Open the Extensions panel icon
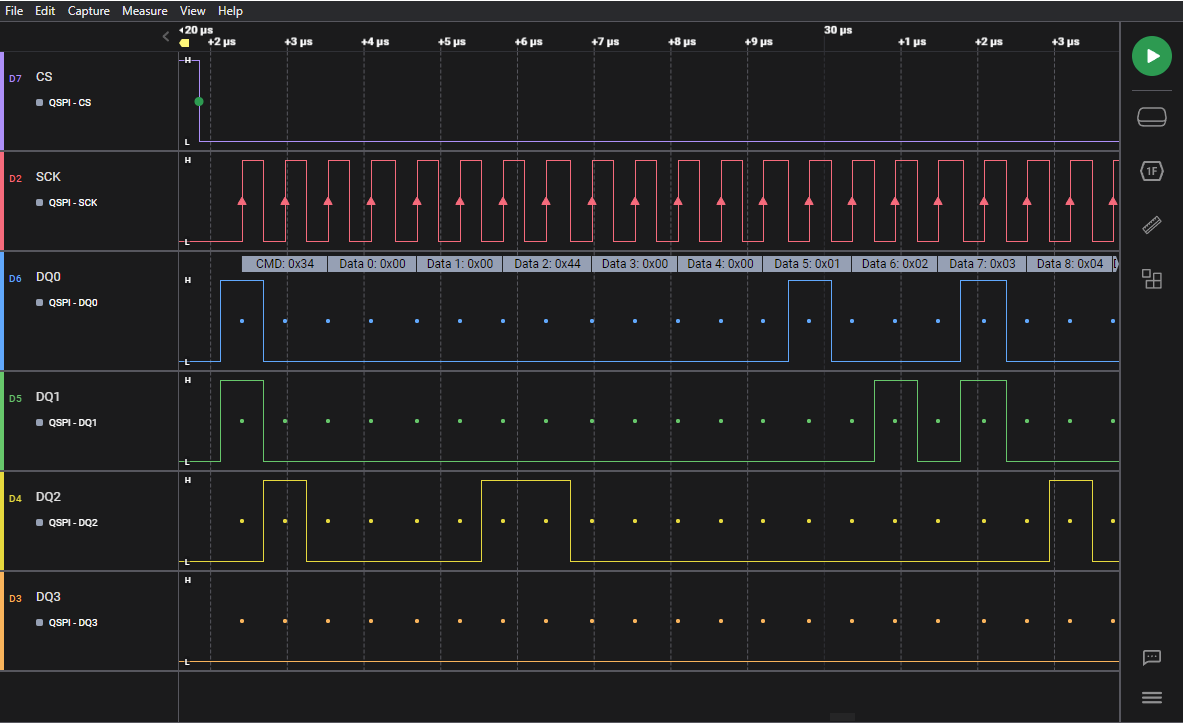The image size is (1183, 723). (1152, 279)
